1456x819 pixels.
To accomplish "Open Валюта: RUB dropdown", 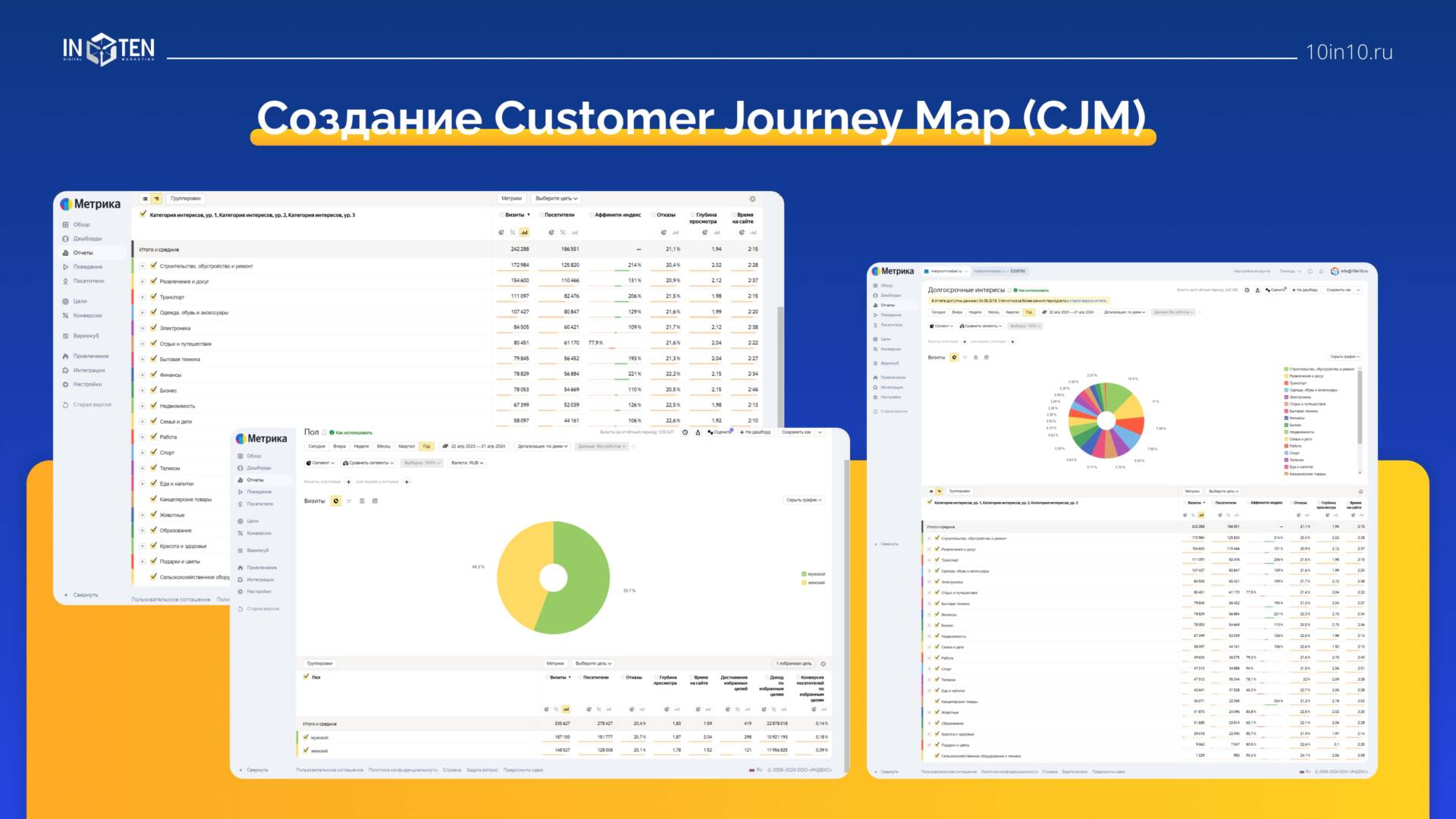I will click(466, 463).
